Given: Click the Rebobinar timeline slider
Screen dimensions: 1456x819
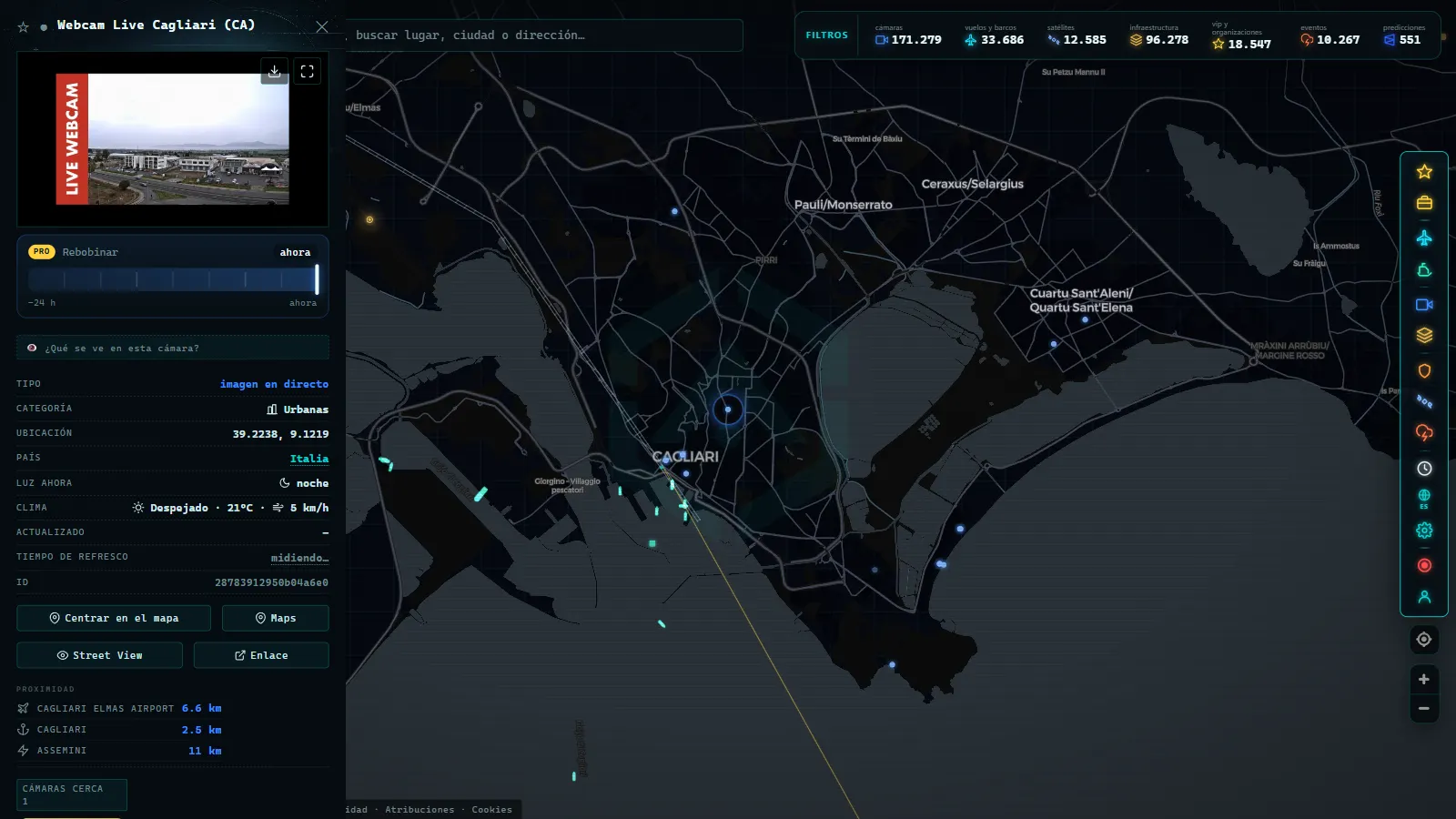Looking at the screenshot, I should tap(173, 279).
